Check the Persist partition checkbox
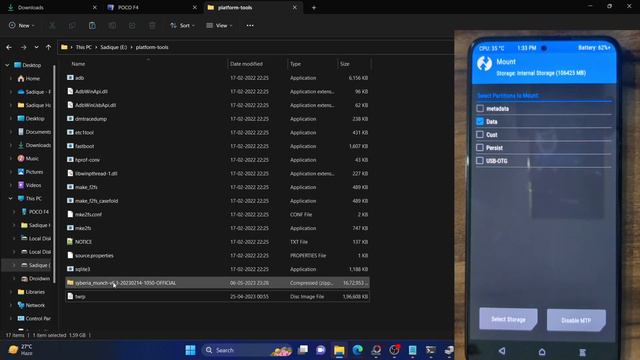 pyautogui.click(x=480, y=147)
